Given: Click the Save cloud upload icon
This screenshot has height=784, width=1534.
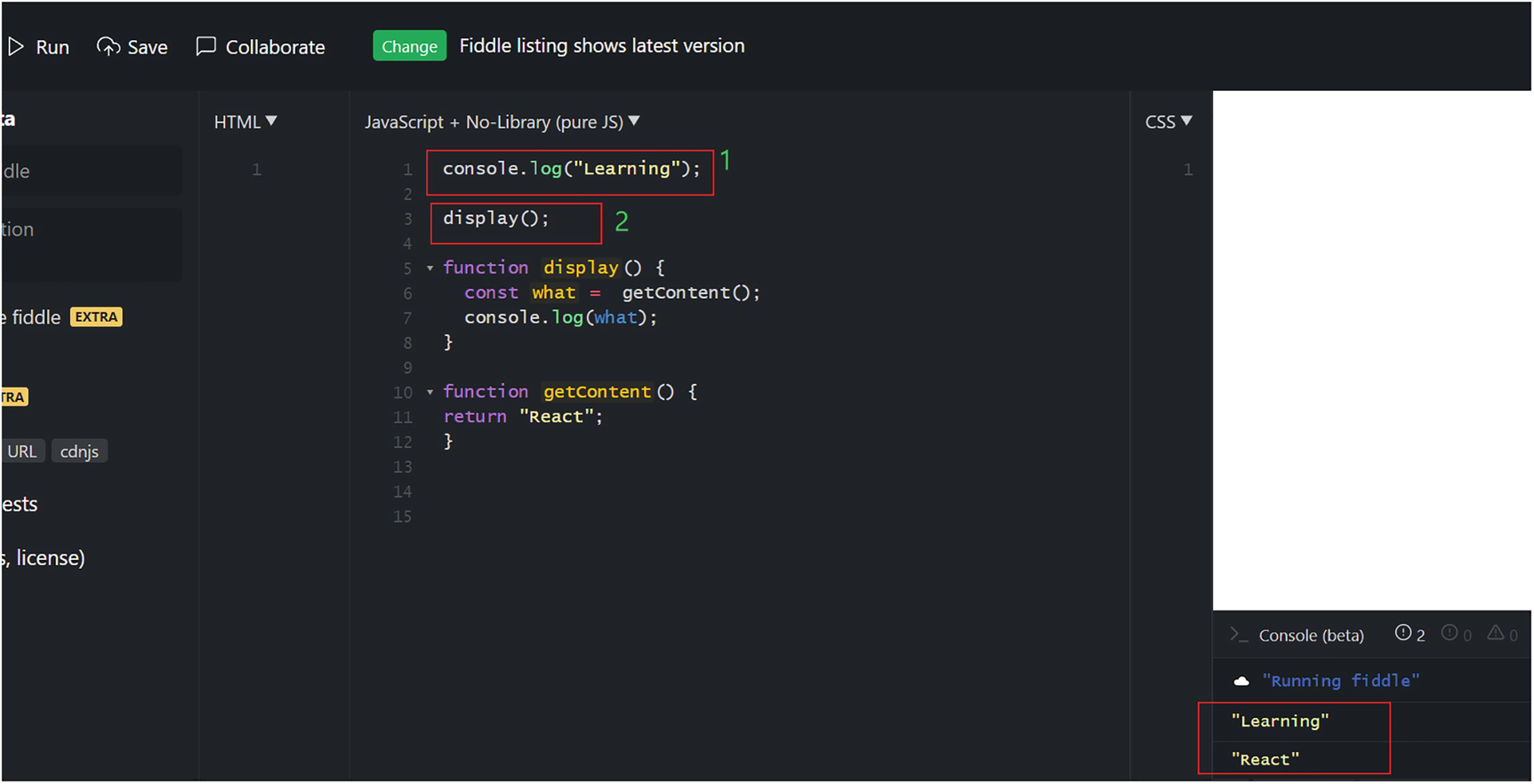Looking at the screenshot, I should [108, 46].
